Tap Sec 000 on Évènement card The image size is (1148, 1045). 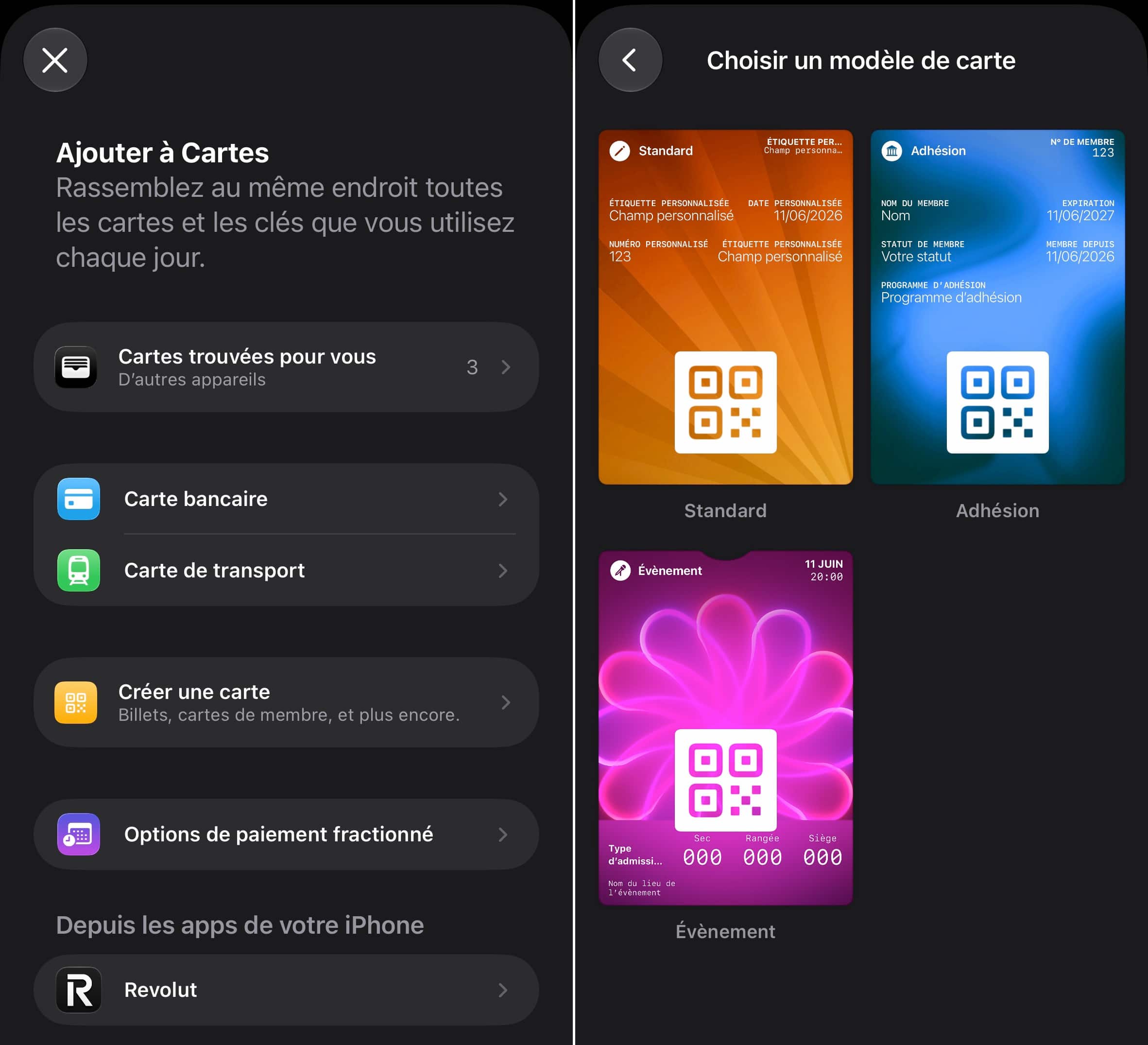tap(702, 851)
